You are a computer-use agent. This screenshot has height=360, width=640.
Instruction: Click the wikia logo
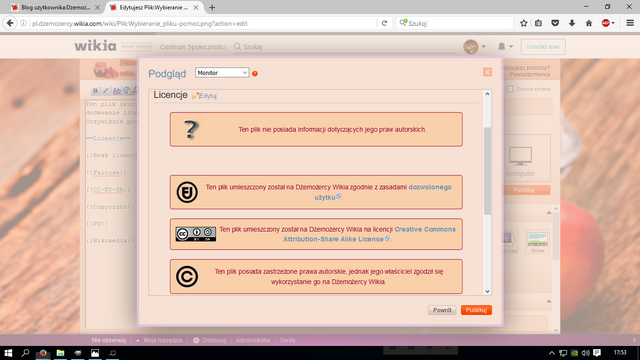click(95, 46)
